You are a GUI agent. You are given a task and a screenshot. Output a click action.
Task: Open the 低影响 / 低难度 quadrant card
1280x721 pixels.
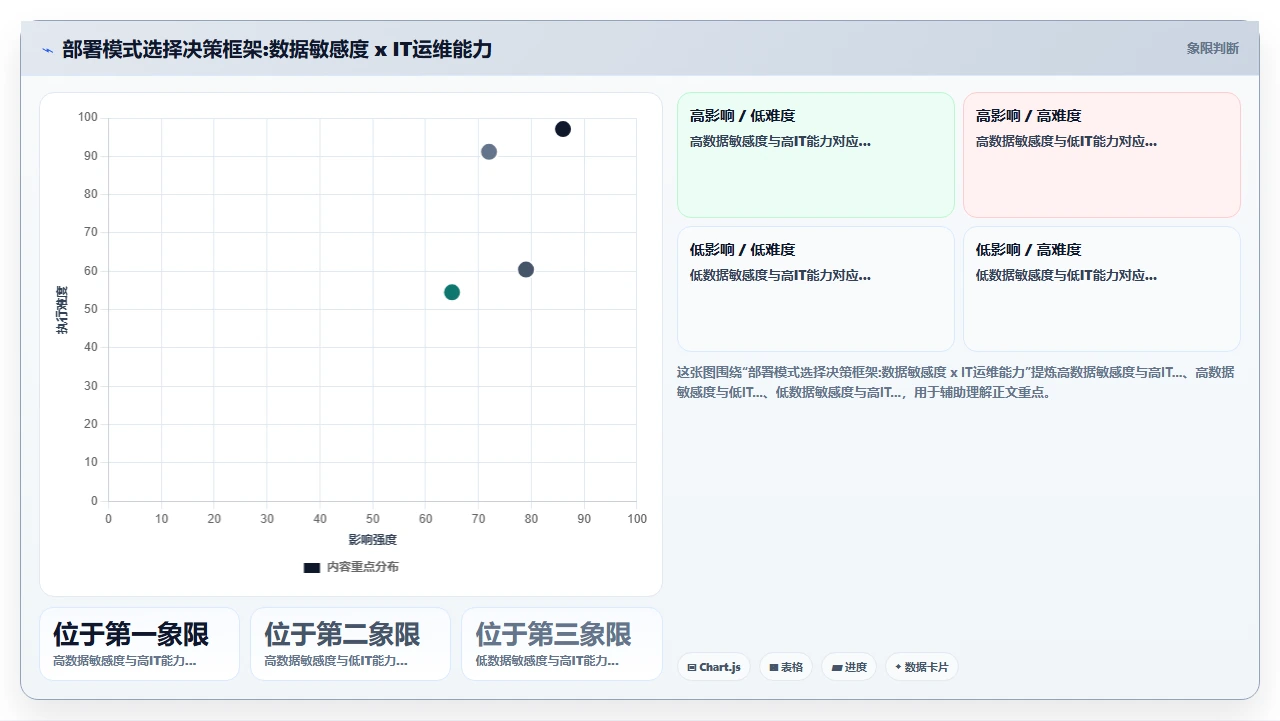pyautogui.click(x=816, y=289)
